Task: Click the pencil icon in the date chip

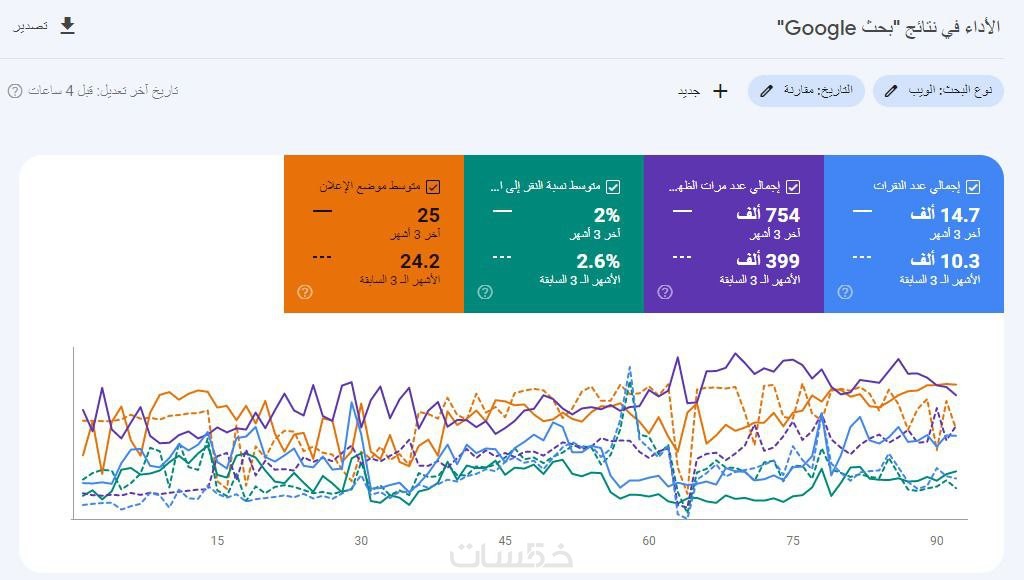Action: (x=767, y=91)
